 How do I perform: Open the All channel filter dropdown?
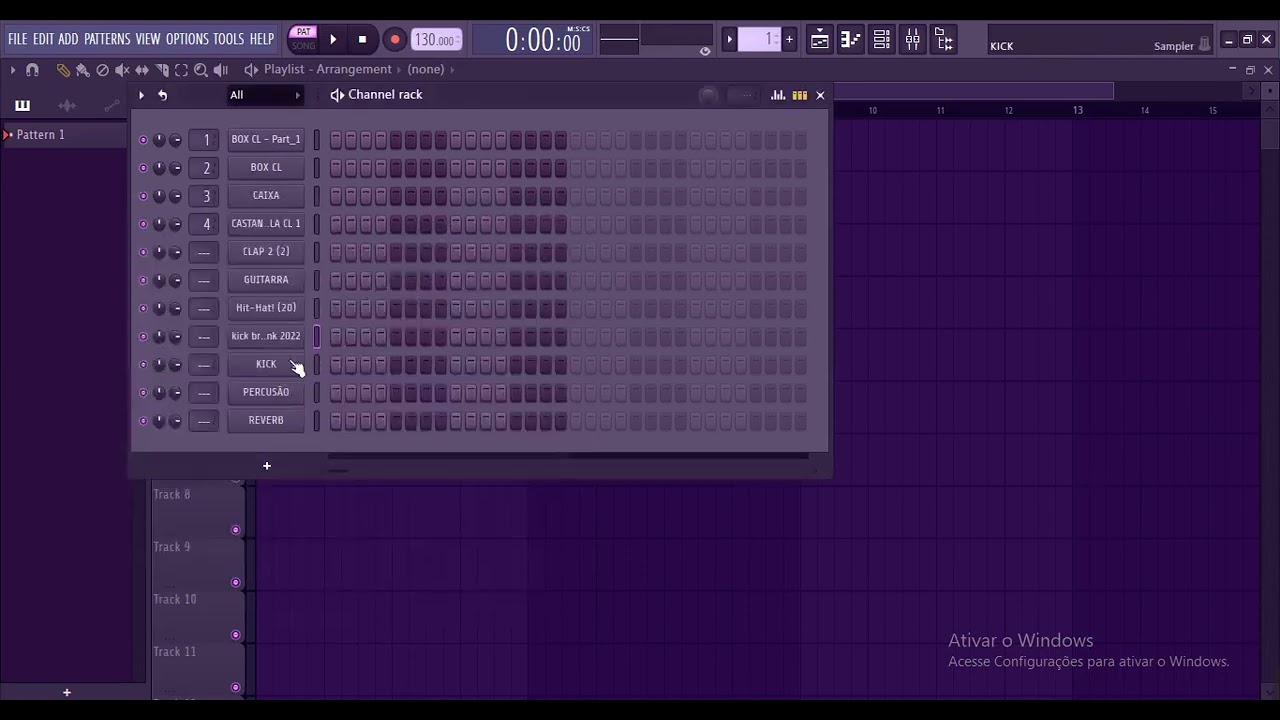tap(266, 95)
